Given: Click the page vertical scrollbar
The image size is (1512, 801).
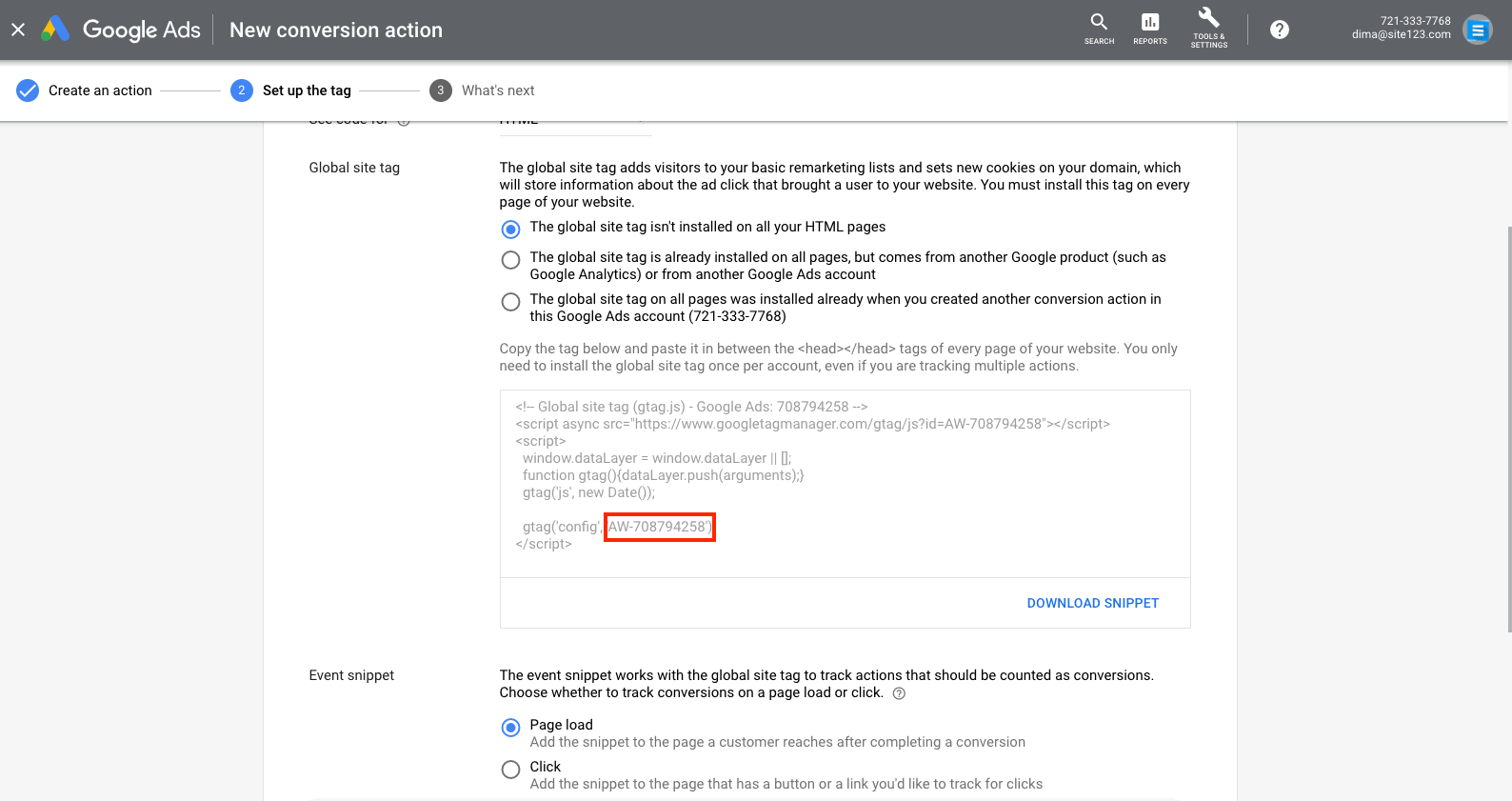Looking at the screenshot, I should [1509, 429].
